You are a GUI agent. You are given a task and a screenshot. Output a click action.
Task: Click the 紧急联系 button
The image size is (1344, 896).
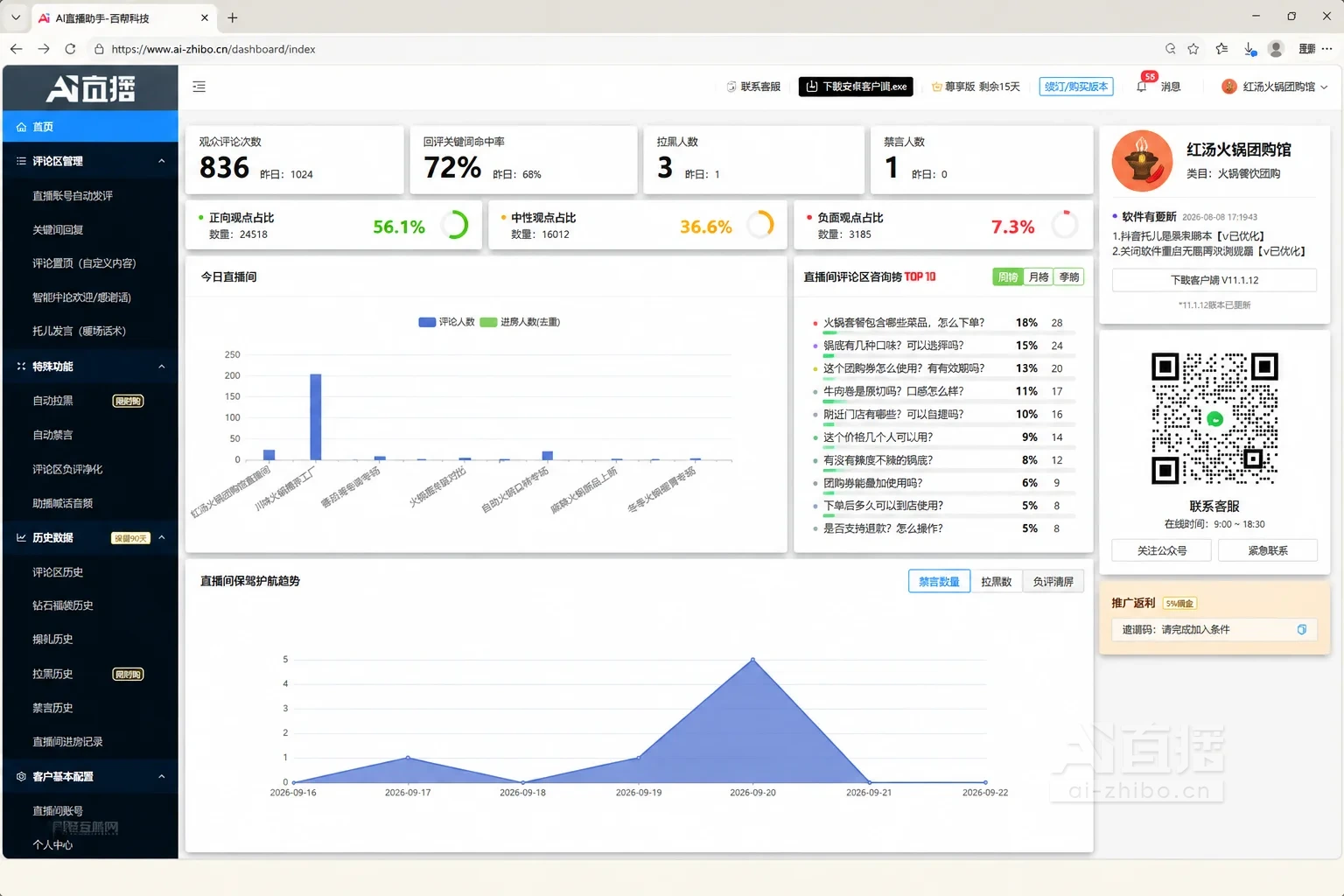(x=1268, y=550)
